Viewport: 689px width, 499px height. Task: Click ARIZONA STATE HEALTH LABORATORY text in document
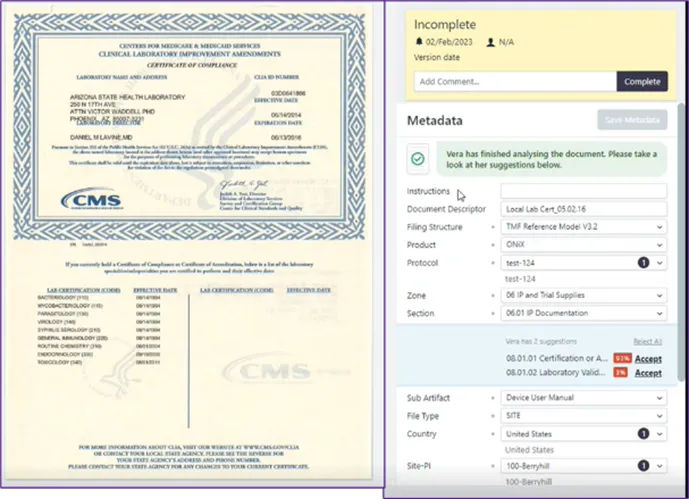[127, 97]
